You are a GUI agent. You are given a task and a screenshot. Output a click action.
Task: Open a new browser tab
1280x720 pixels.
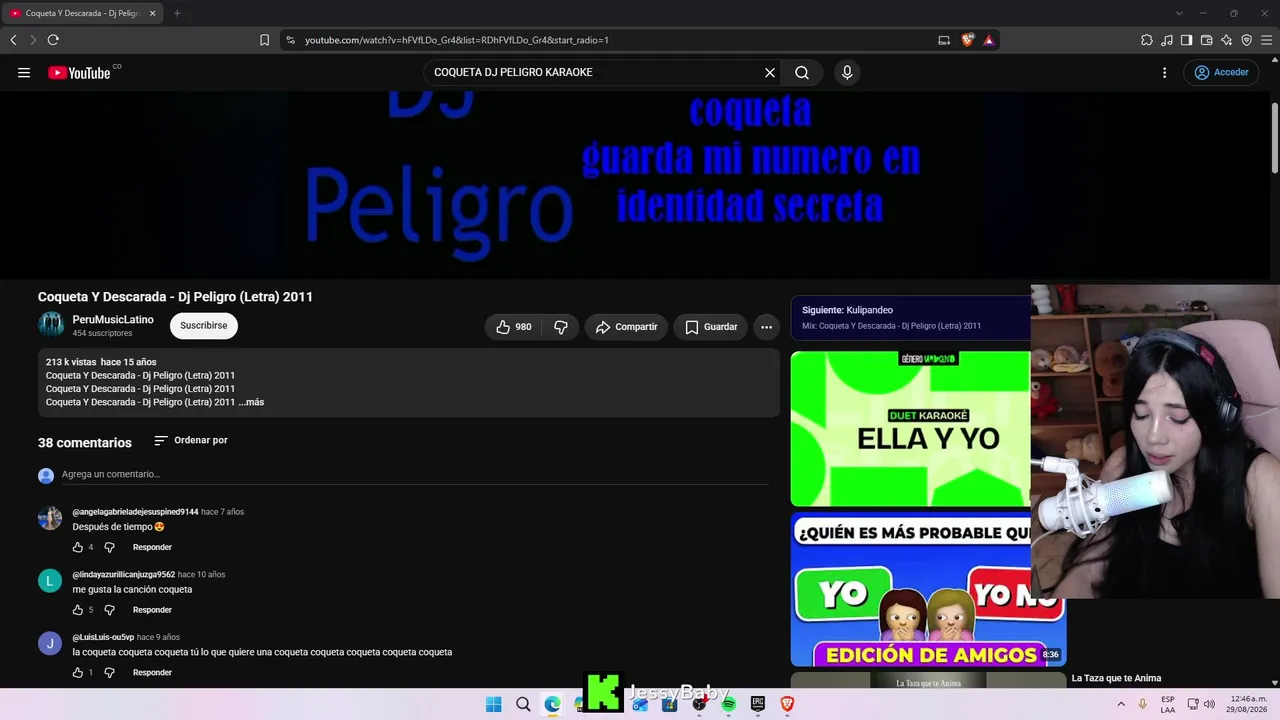coord(177,13)
